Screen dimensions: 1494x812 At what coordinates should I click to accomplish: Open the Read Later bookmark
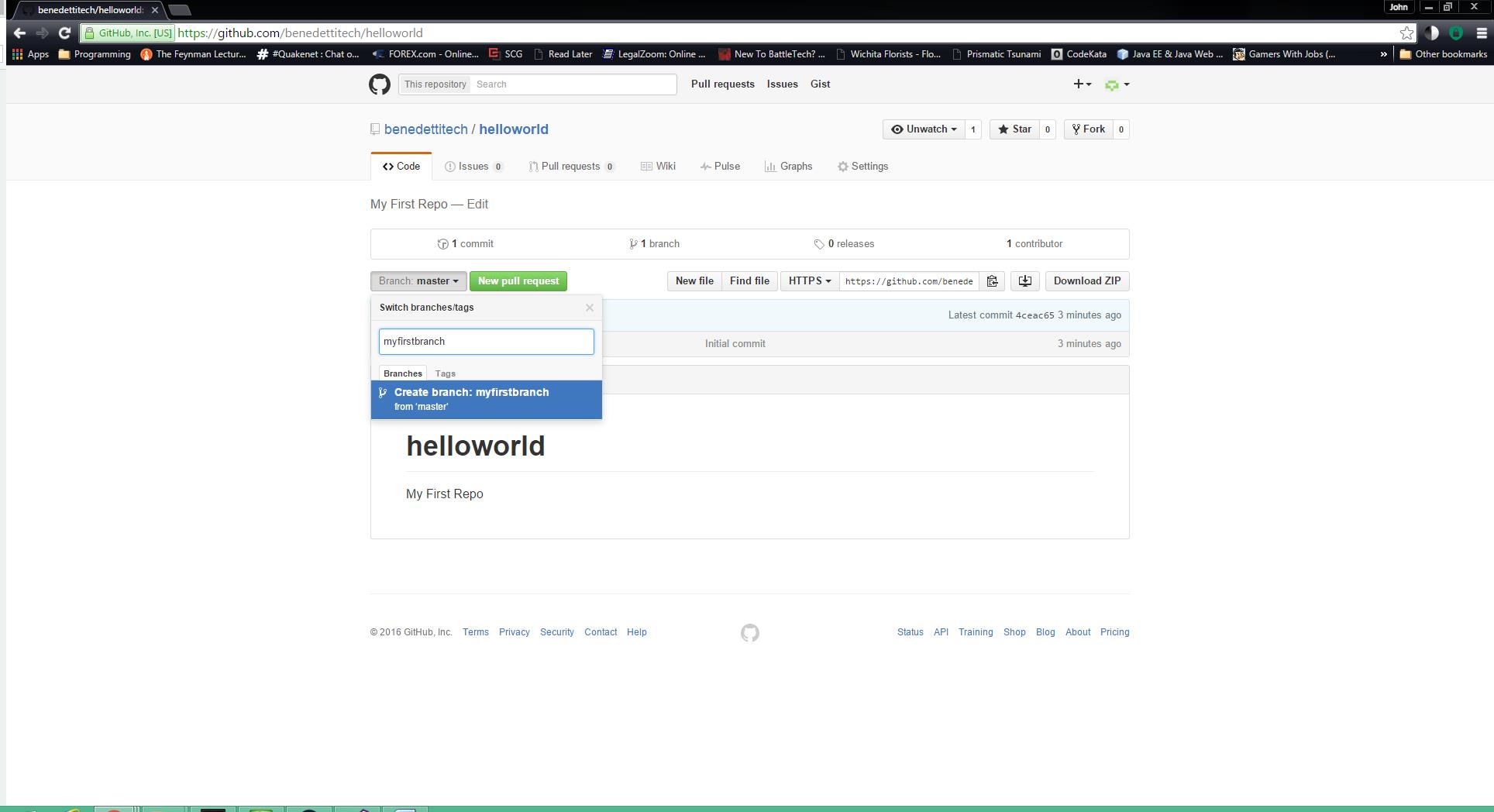[563, 54]
